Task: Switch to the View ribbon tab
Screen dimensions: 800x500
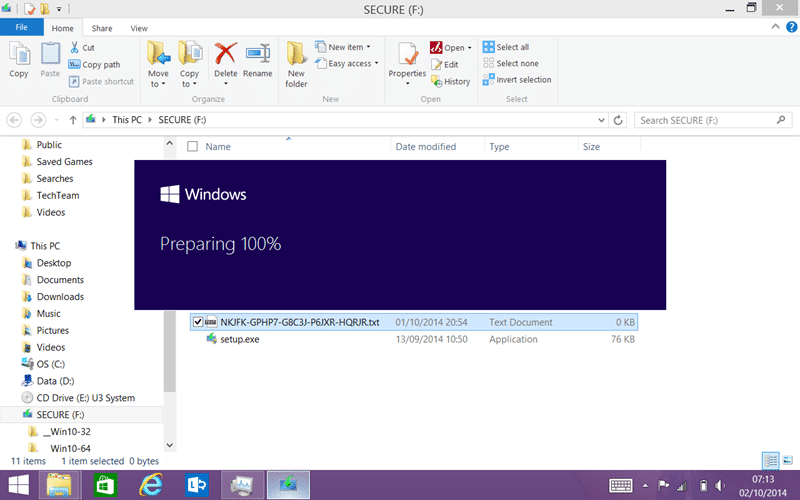Action: point(139,29)
